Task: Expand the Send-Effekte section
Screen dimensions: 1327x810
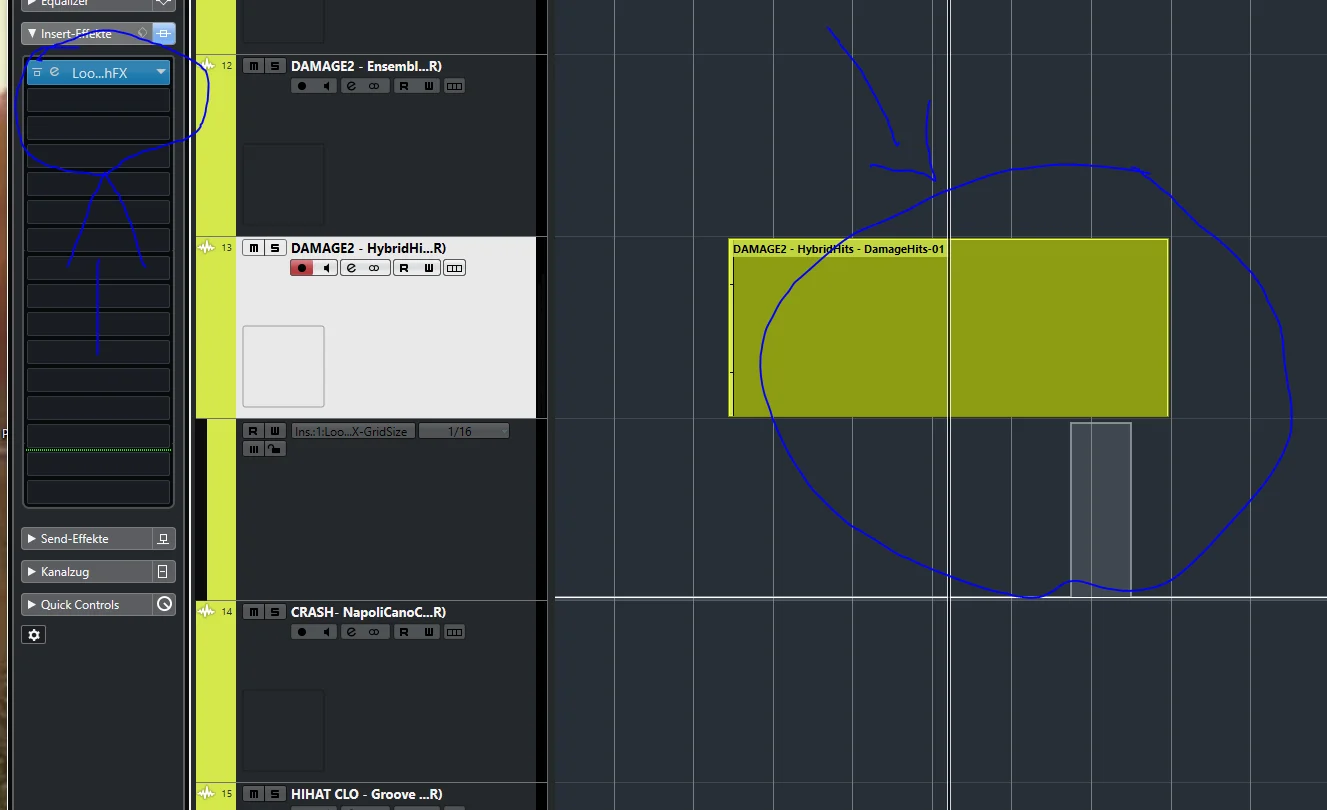Action: tap(32, 539)
